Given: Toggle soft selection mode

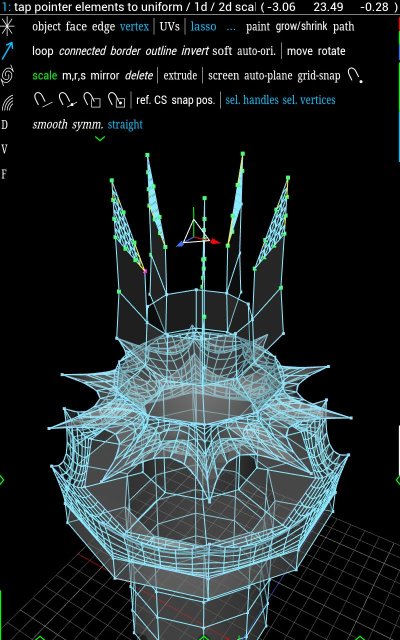Looking at the screenshot, I should (x=222, y=51).
